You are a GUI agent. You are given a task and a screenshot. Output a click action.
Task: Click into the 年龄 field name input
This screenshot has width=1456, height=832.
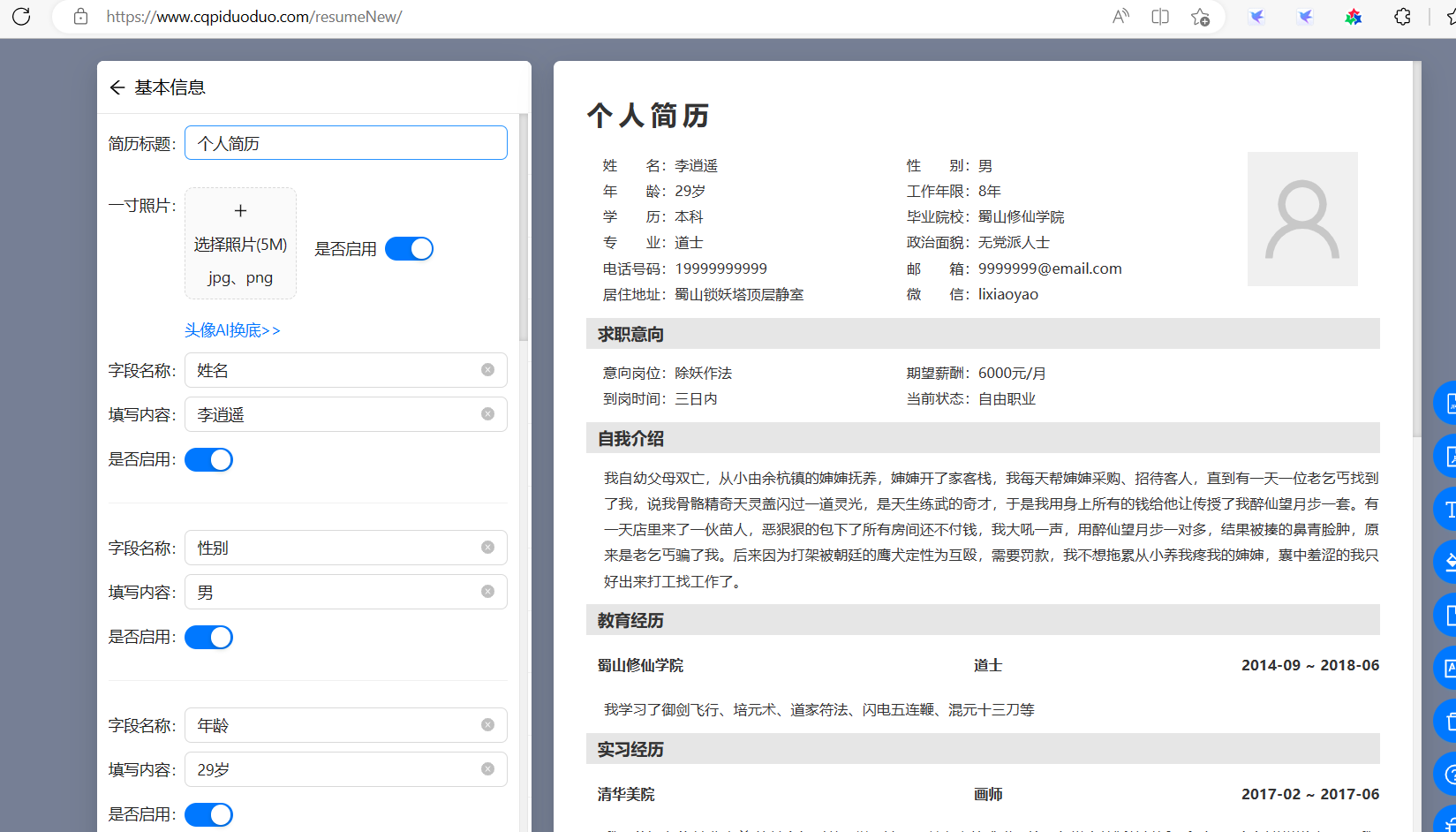(x=346, y=725)
